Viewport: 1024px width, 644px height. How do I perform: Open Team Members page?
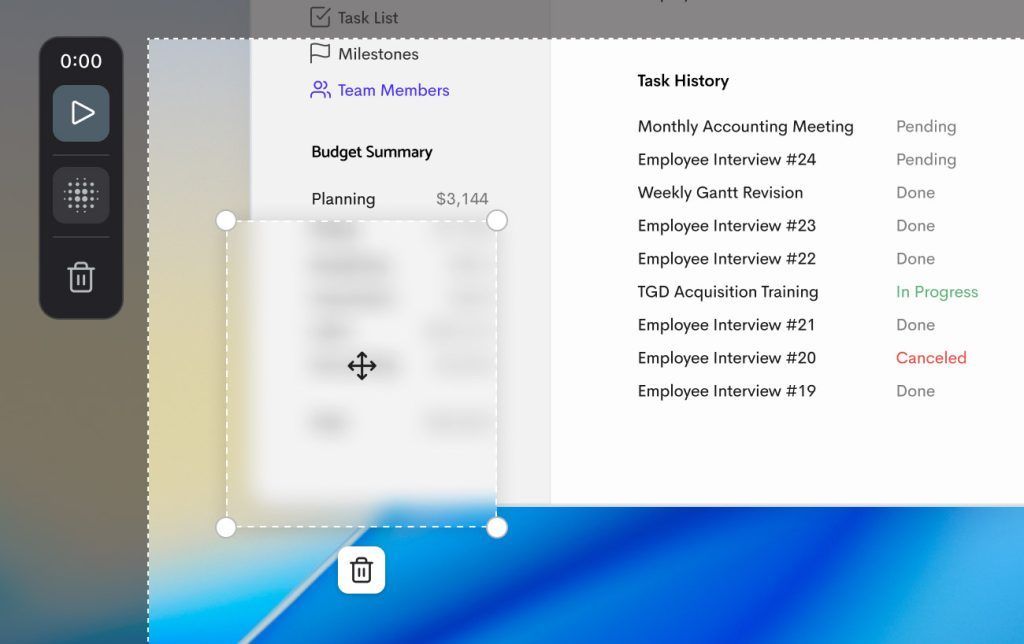click(x=393, y=90)
